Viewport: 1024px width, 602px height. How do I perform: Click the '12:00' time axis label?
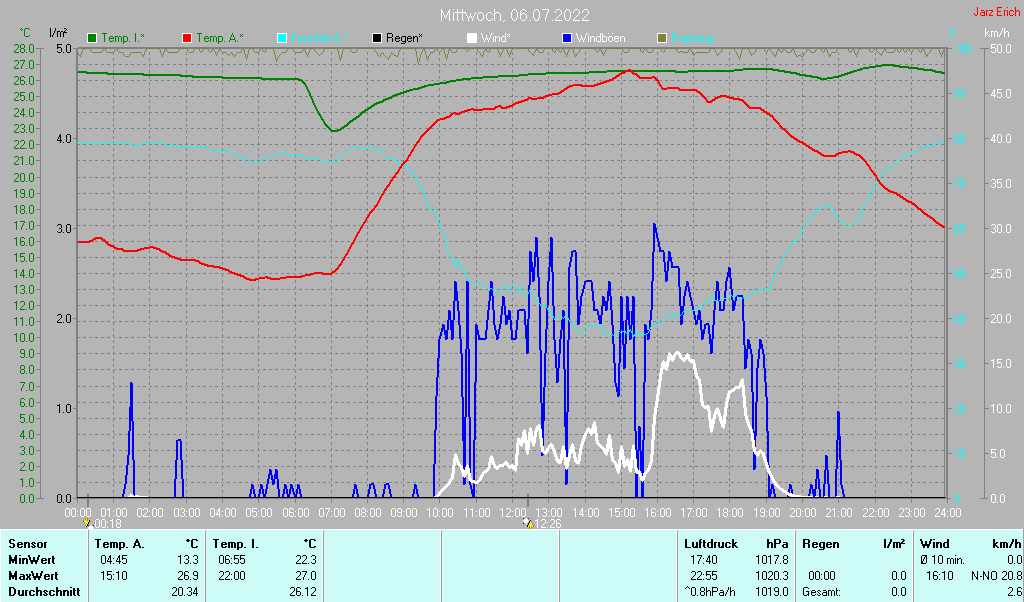512,513
